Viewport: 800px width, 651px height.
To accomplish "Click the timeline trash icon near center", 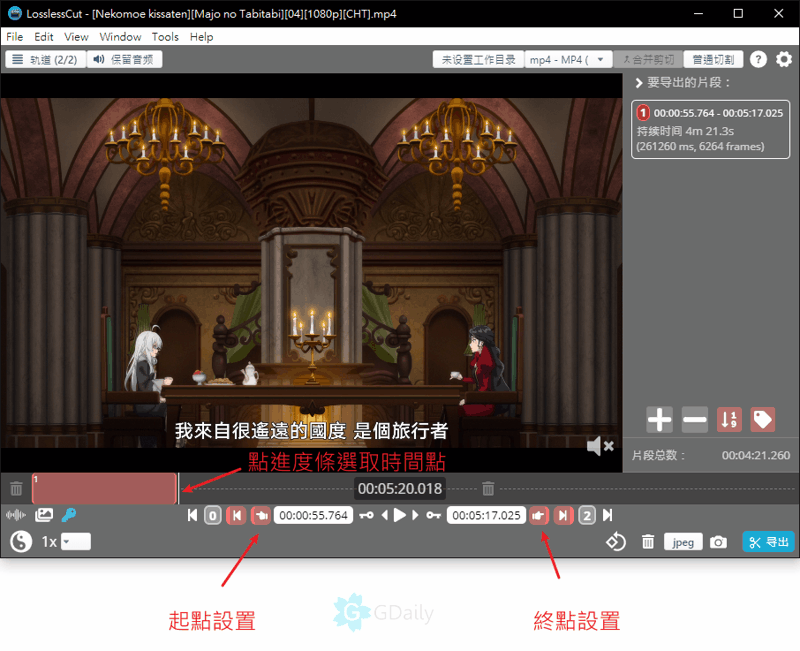I will (488, 489).
